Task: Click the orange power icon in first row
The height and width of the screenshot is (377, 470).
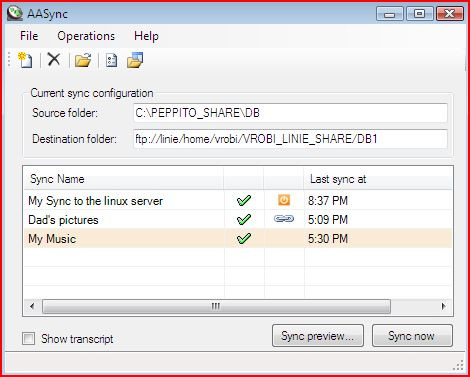Action: point(284,200)
